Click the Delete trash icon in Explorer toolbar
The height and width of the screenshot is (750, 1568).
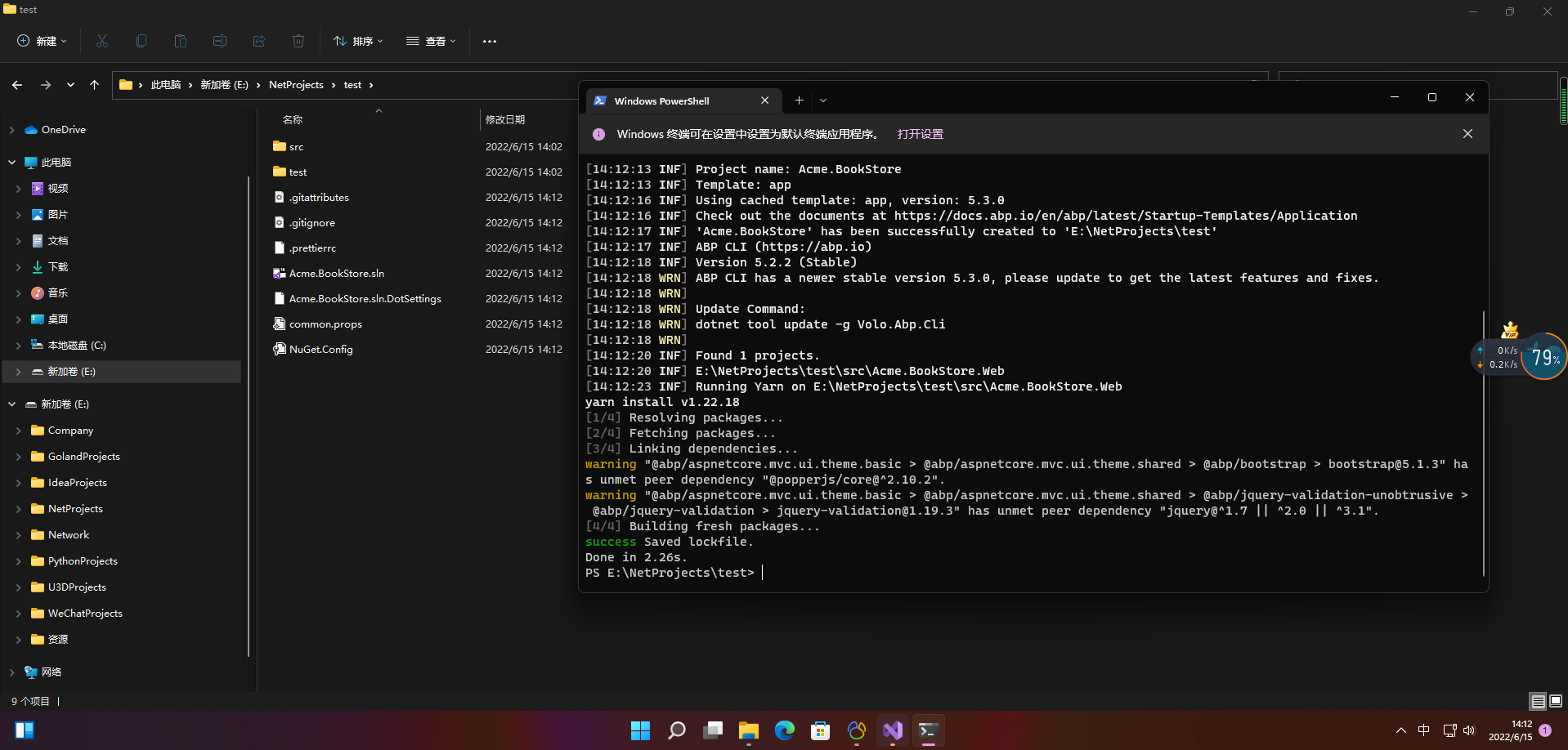coord(298,41)
